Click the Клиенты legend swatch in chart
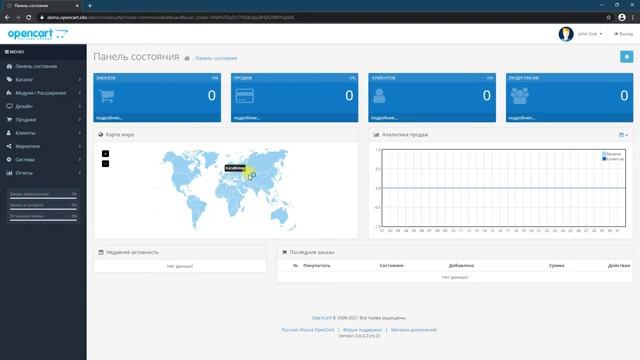 pos(604,159)
